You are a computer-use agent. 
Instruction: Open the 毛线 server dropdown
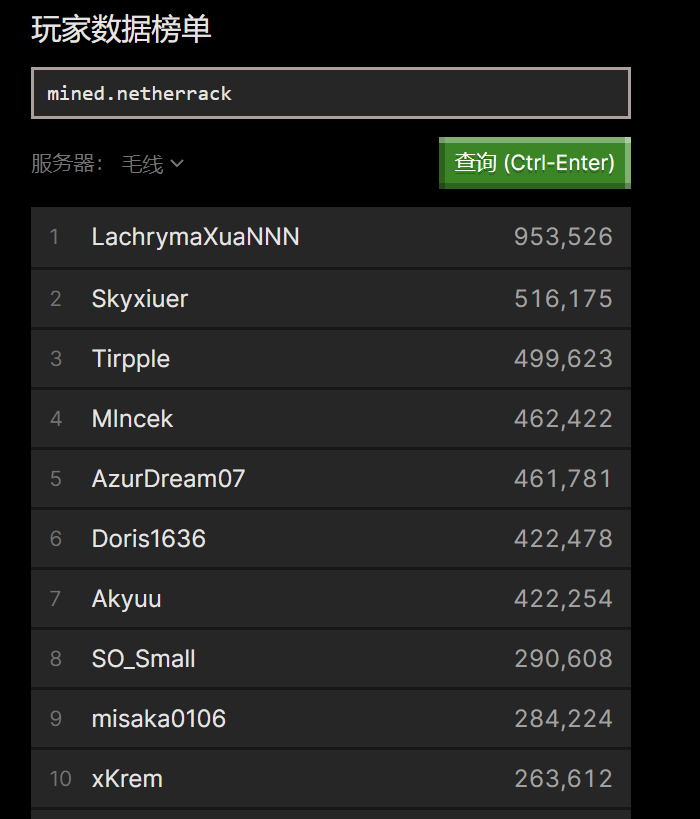(x=152, y=163)
